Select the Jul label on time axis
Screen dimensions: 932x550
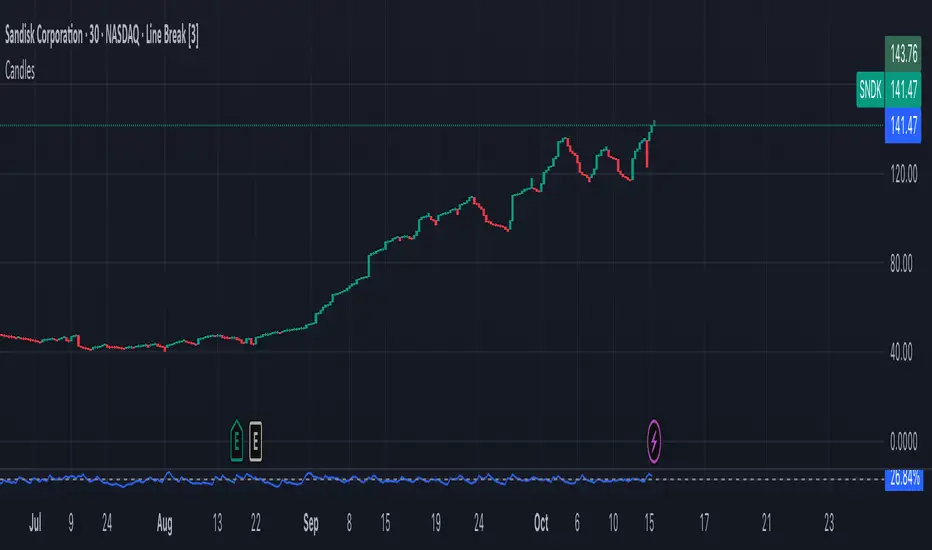click(x=38, y=521)
